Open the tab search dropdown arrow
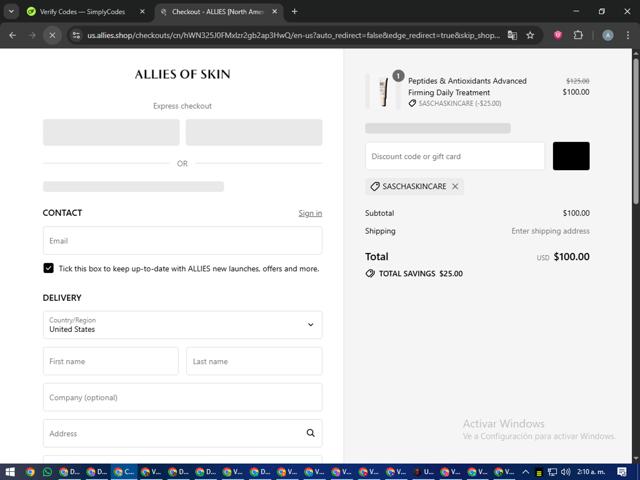The height and width of the screenshot is (480, 640). pyautogui.click(x=11, y=11)
